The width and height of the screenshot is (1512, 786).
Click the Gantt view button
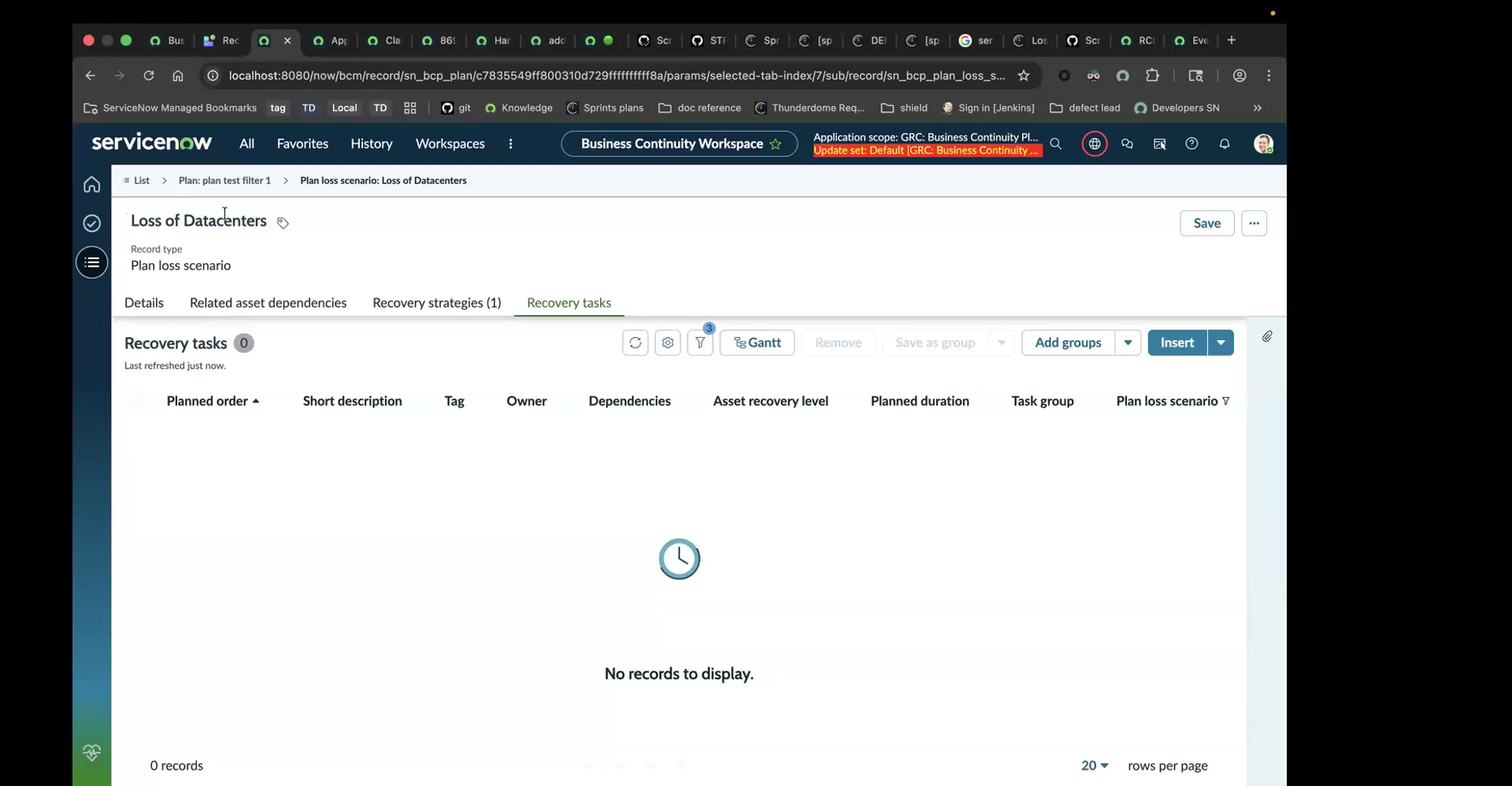pyautogui.click(x=757, y=343)
